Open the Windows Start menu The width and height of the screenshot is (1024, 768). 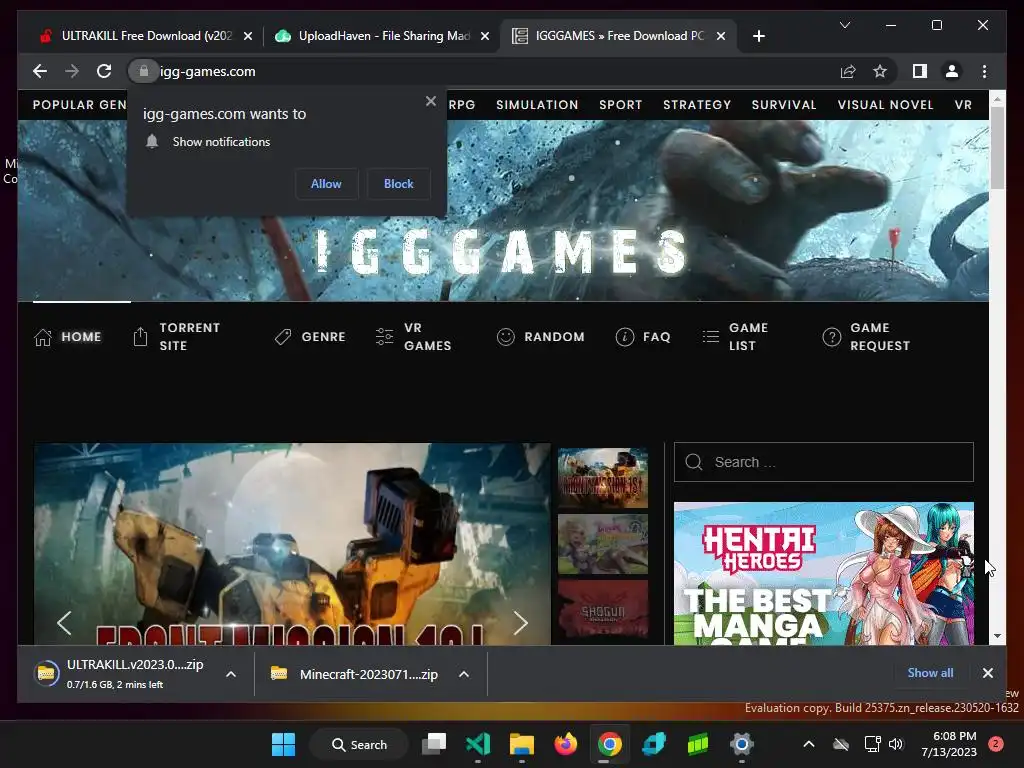pyautogui.click(x=283, y=744)
